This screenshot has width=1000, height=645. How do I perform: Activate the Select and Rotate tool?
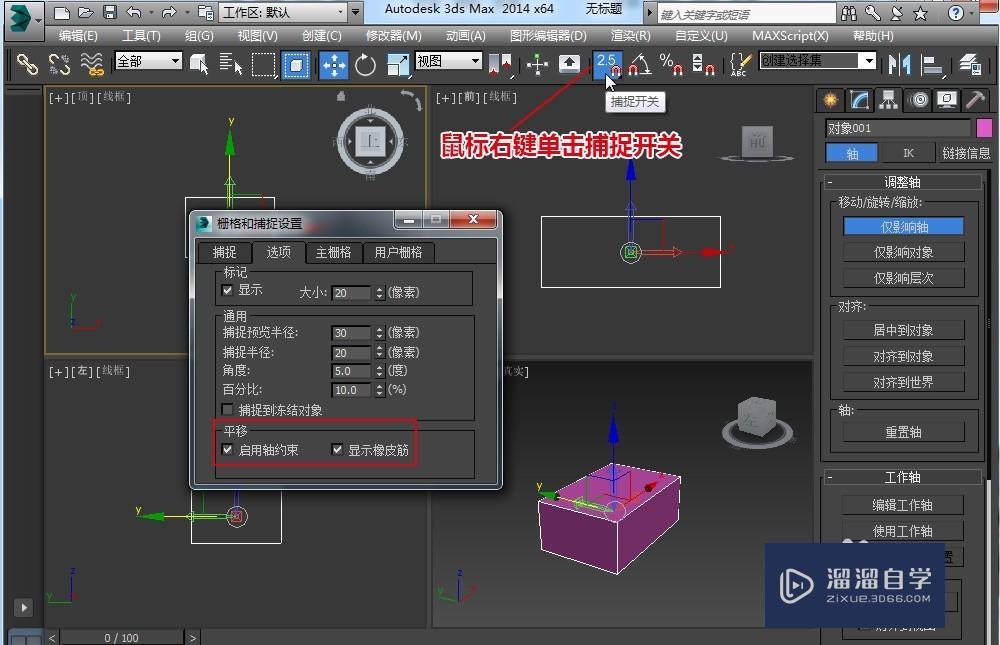click(x=365, y=64)
